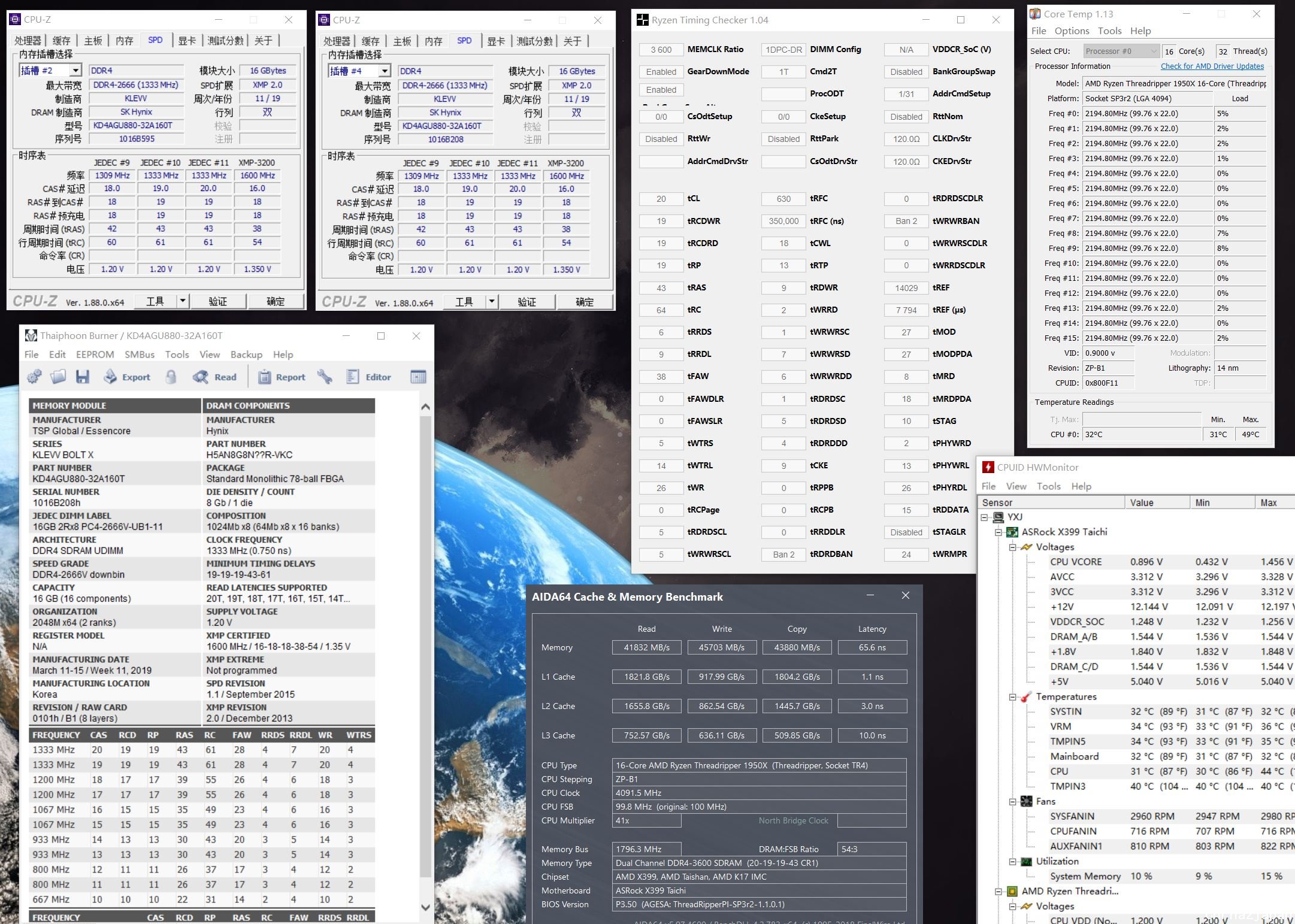Image resolution: width=1295 pixels, height=924 pixels.
Task: Open the slot #4 dropdown in second CPU-Z
Action: [385, 71]
